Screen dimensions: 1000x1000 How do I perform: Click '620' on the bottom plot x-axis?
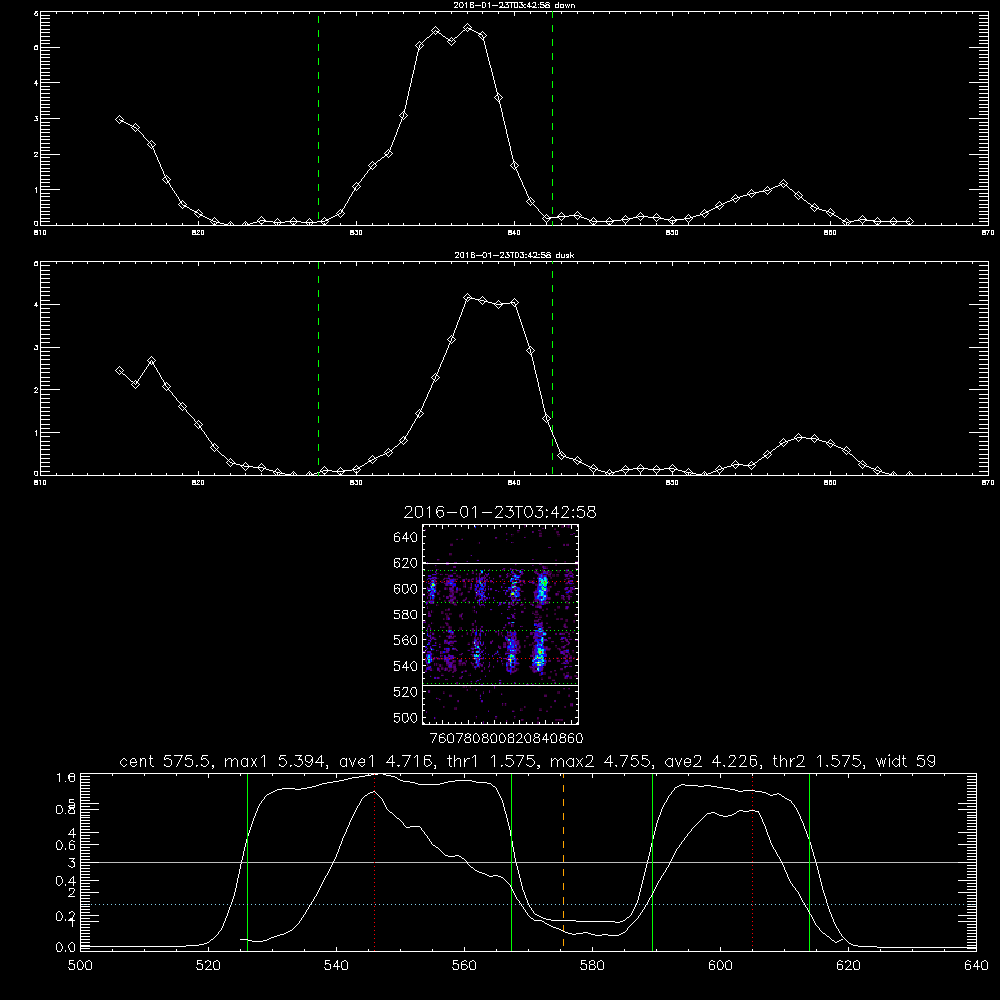(x=848, y=966)
